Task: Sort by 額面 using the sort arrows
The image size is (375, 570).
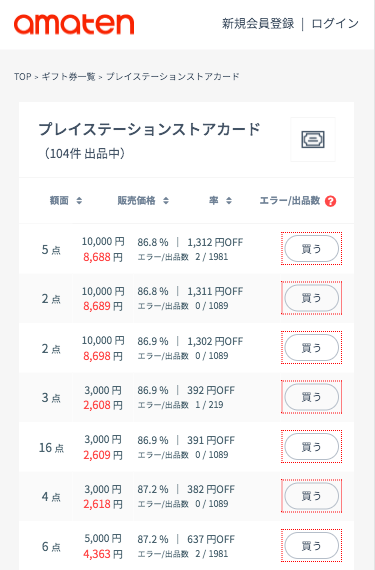Action: coord(79,200)
